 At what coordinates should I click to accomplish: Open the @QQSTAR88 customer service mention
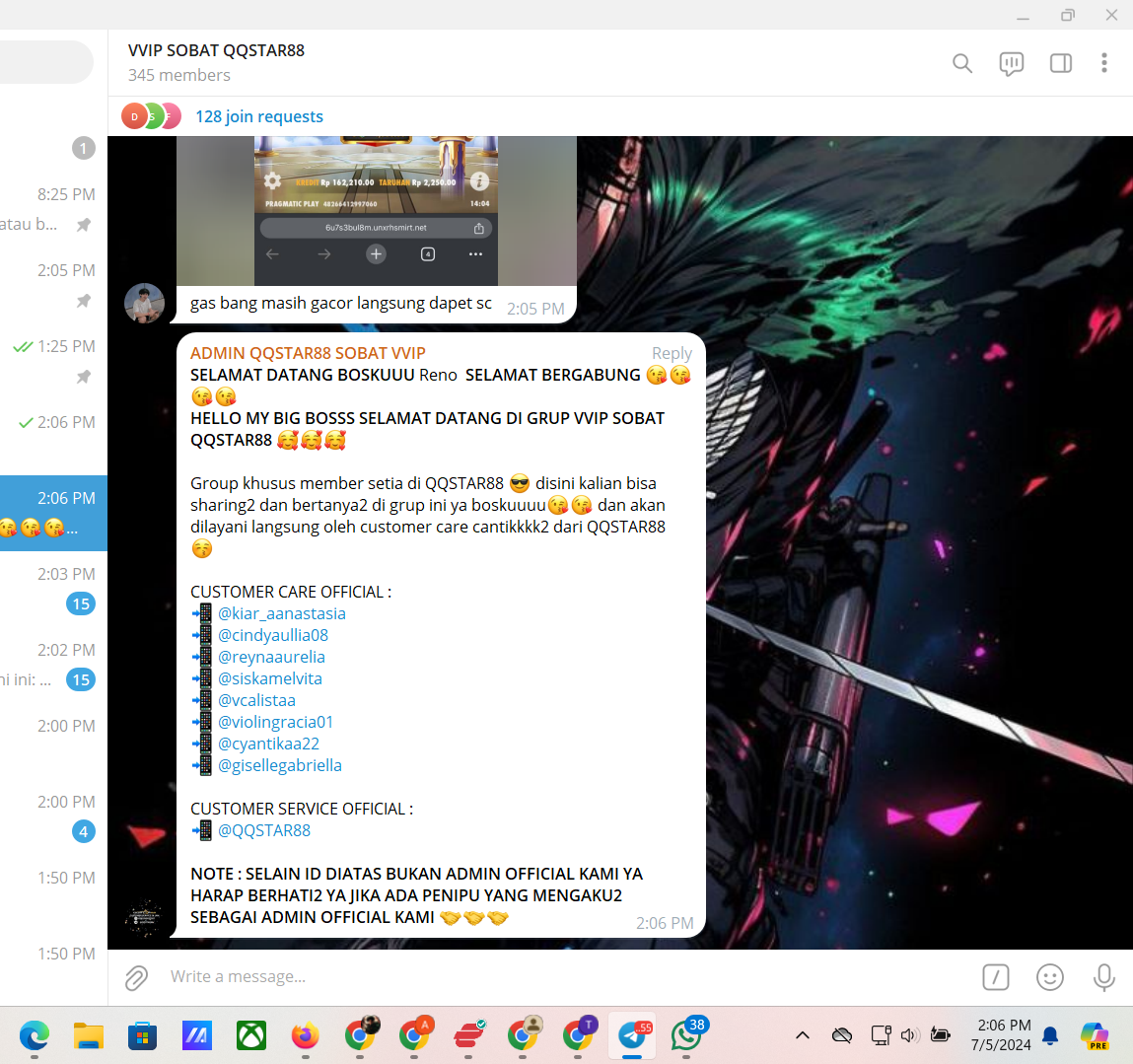pos(263,830)
